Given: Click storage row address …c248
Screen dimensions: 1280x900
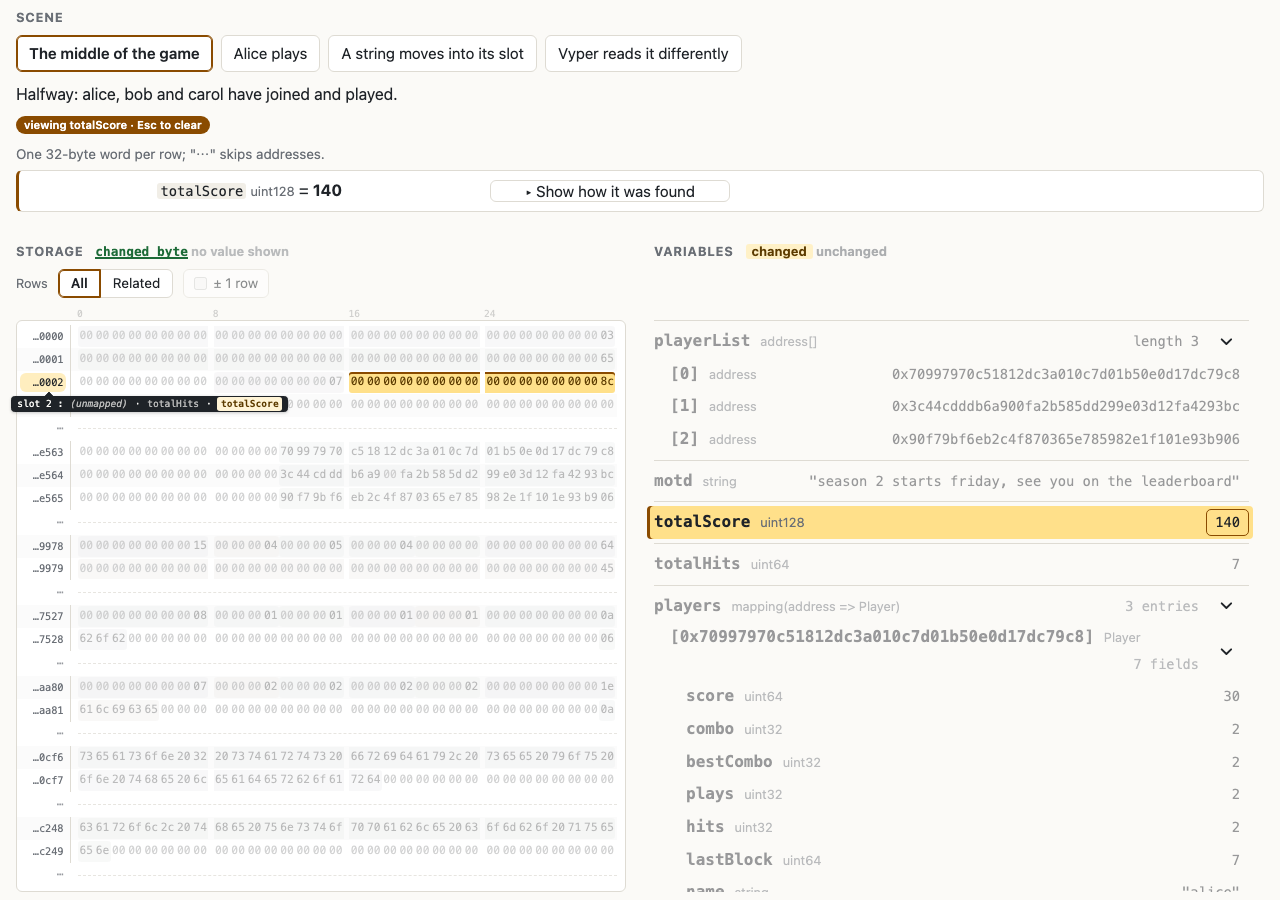Looking at the screenshot, I should pos(47,827).
